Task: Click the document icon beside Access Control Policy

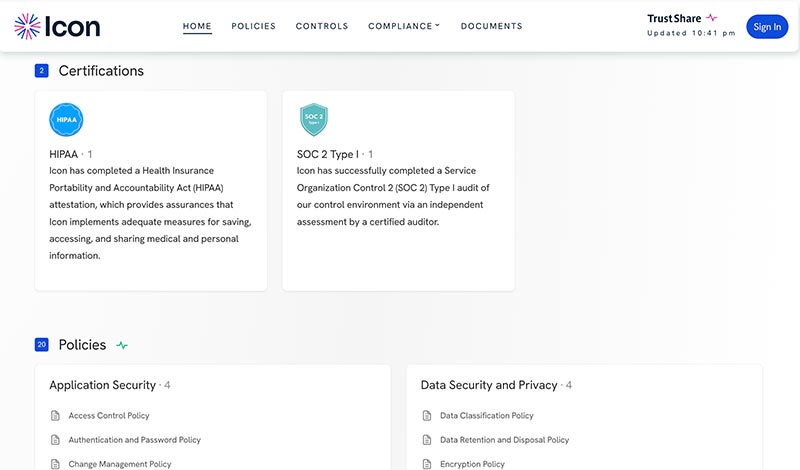Action: 55,415
